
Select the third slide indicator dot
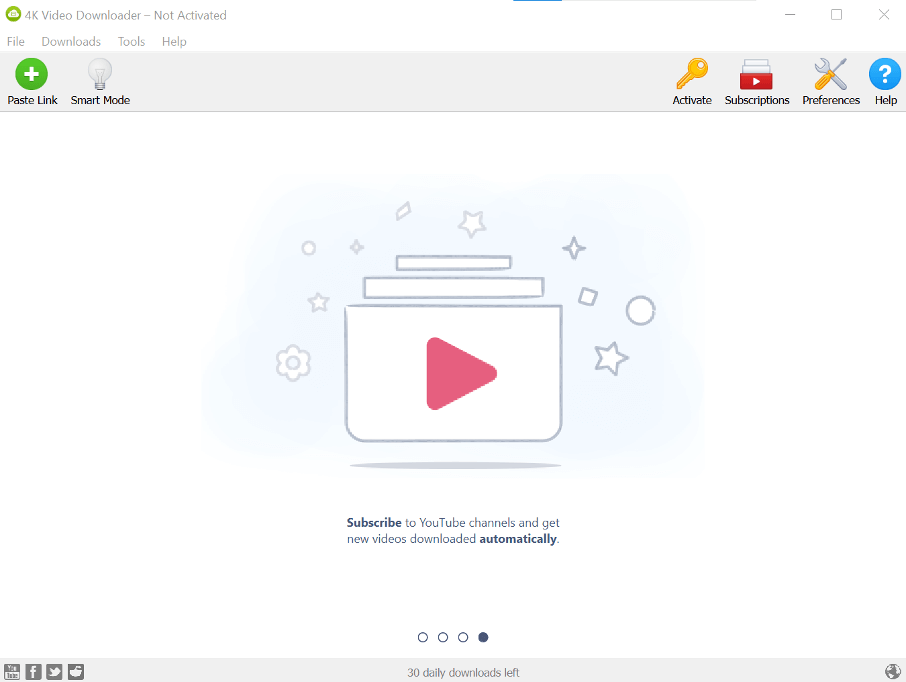tap(463, 637)
